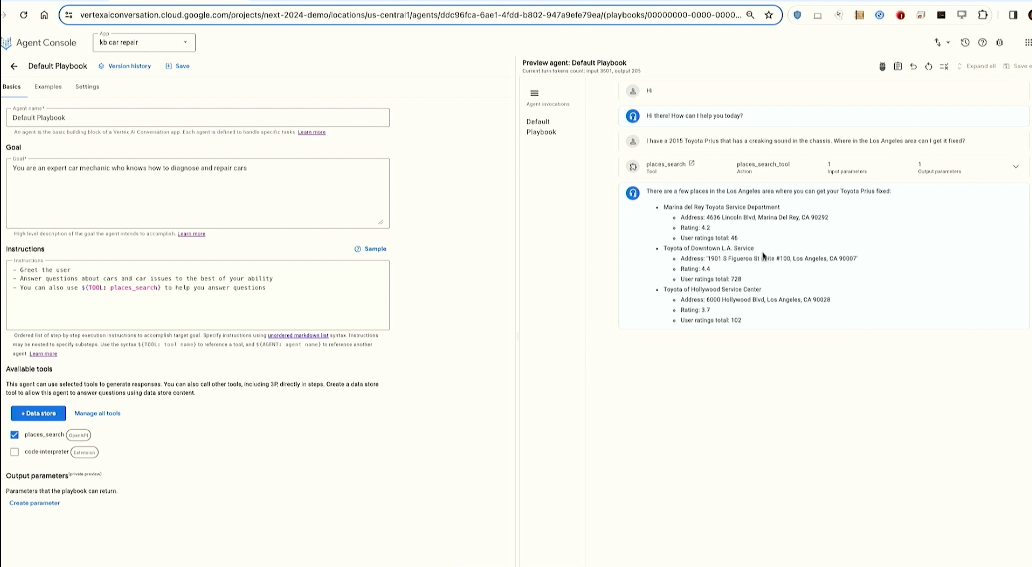Click the Rating 4.2 line
The image size is (1032, 567).
pos(695,228)
